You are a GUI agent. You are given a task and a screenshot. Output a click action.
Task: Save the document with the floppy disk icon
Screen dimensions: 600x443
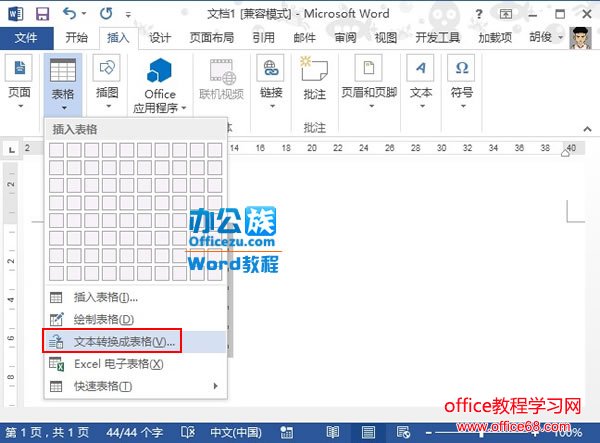[x=42, y=14]
